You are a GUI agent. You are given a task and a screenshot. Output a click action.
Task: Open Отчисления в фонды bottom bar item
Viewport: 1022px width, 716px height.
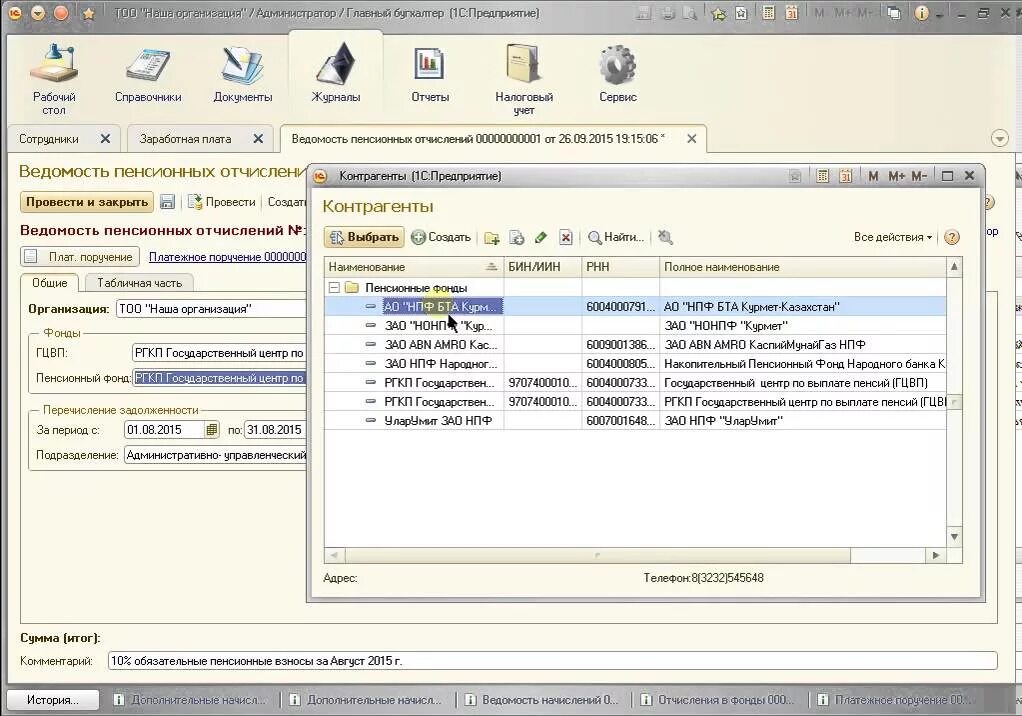(718, 700)
